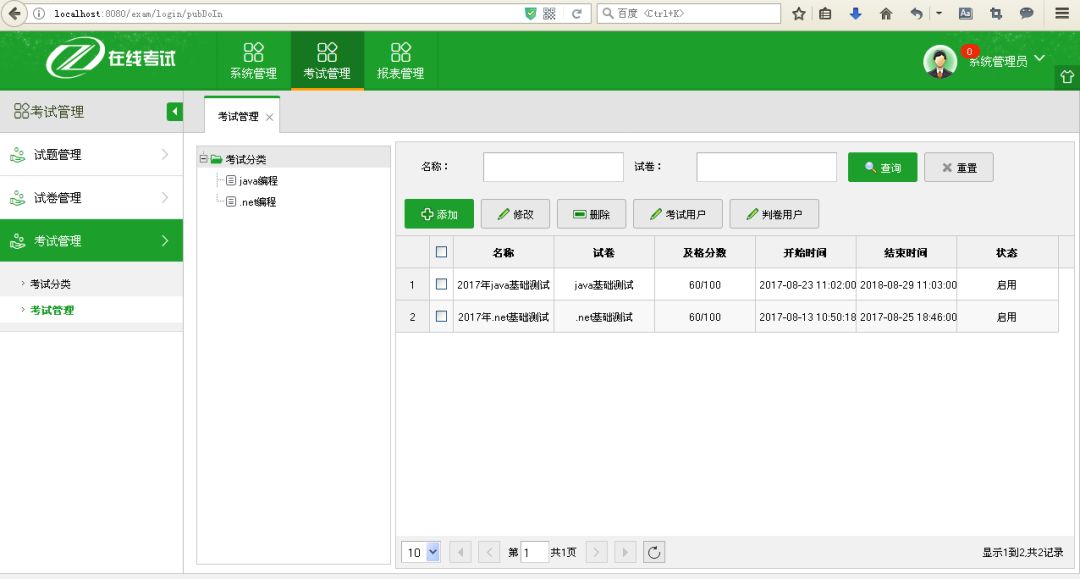Screen dimensions: 1080x579
Task: Click the browser download arrow icon
Action: point(855,14)
